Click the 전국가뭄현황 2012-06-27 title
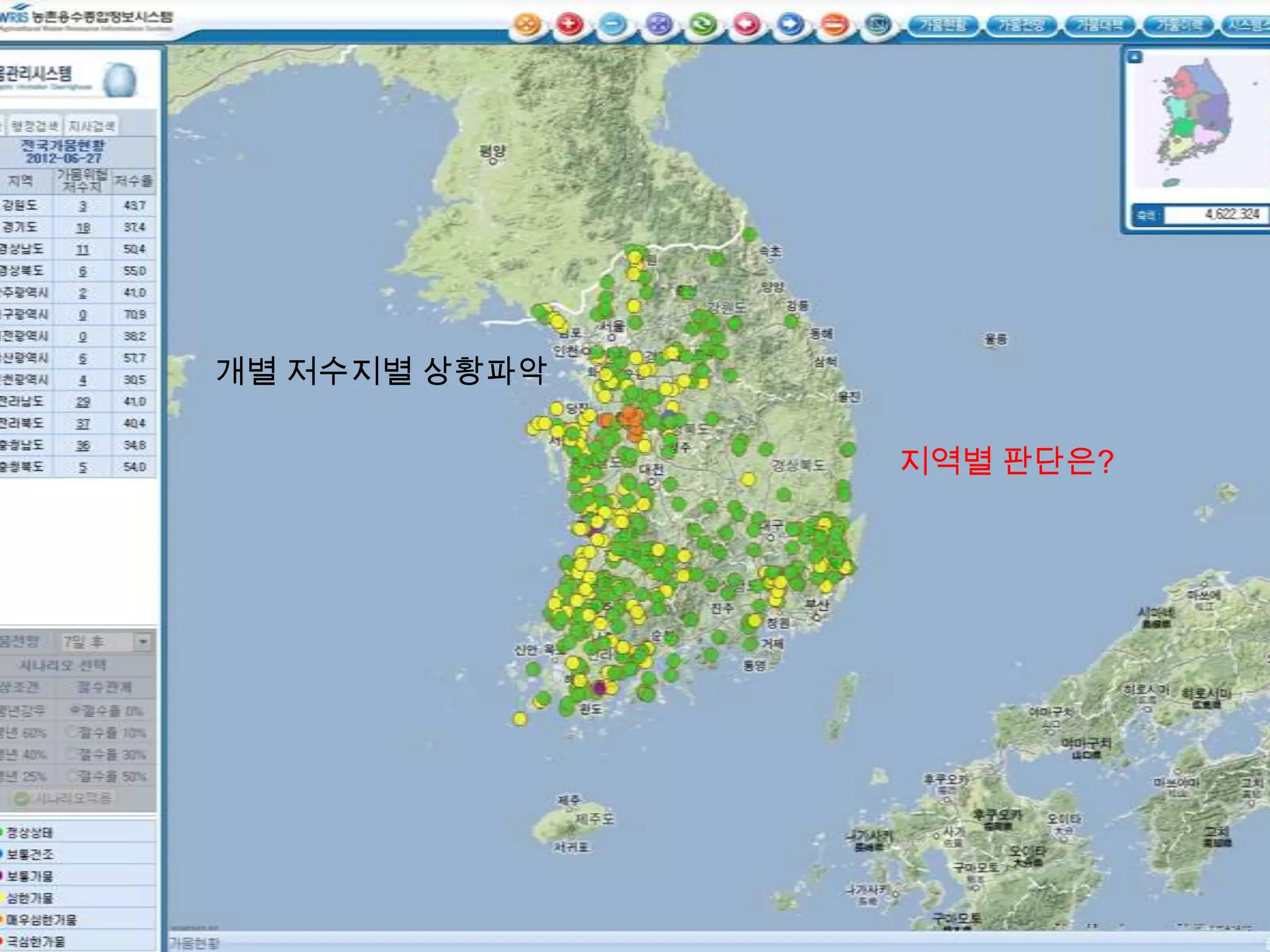This screenshot has height=952, width=1270. (x=63, y=151)
